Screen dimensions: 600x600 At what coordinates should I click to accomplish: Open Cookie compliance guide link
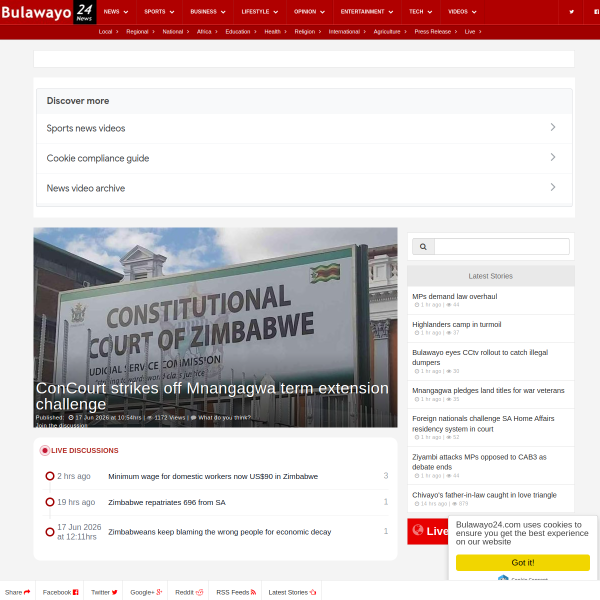(304, 158)
